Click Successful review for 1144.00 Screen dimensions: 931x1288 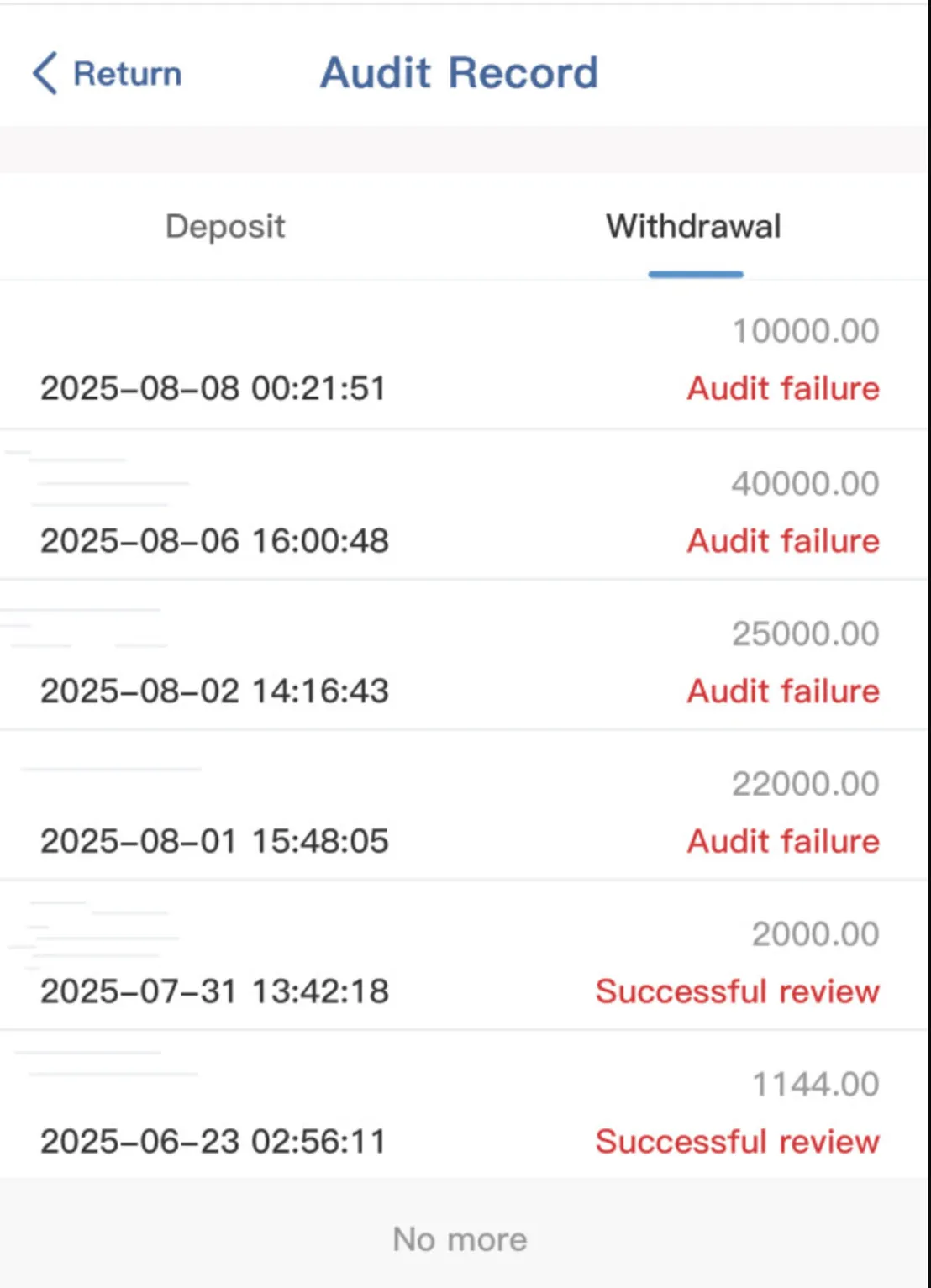click(x=738, y=1142)
